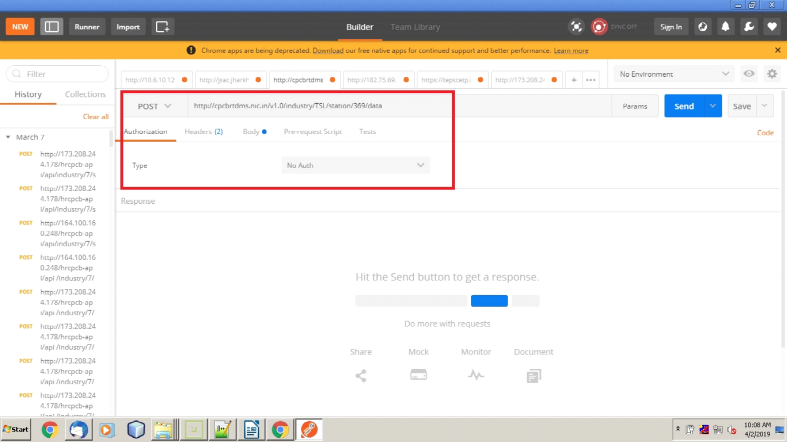The width and height of the screenshot is (787, 443).
Task: Click the Sign In button
Action: coord(671,27)
